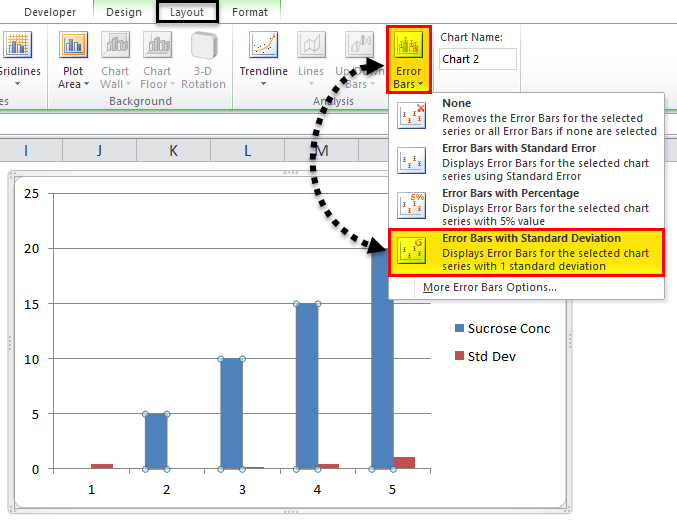
Task: Click the 3-D Rotation icon
Action: tap(203, 45)
